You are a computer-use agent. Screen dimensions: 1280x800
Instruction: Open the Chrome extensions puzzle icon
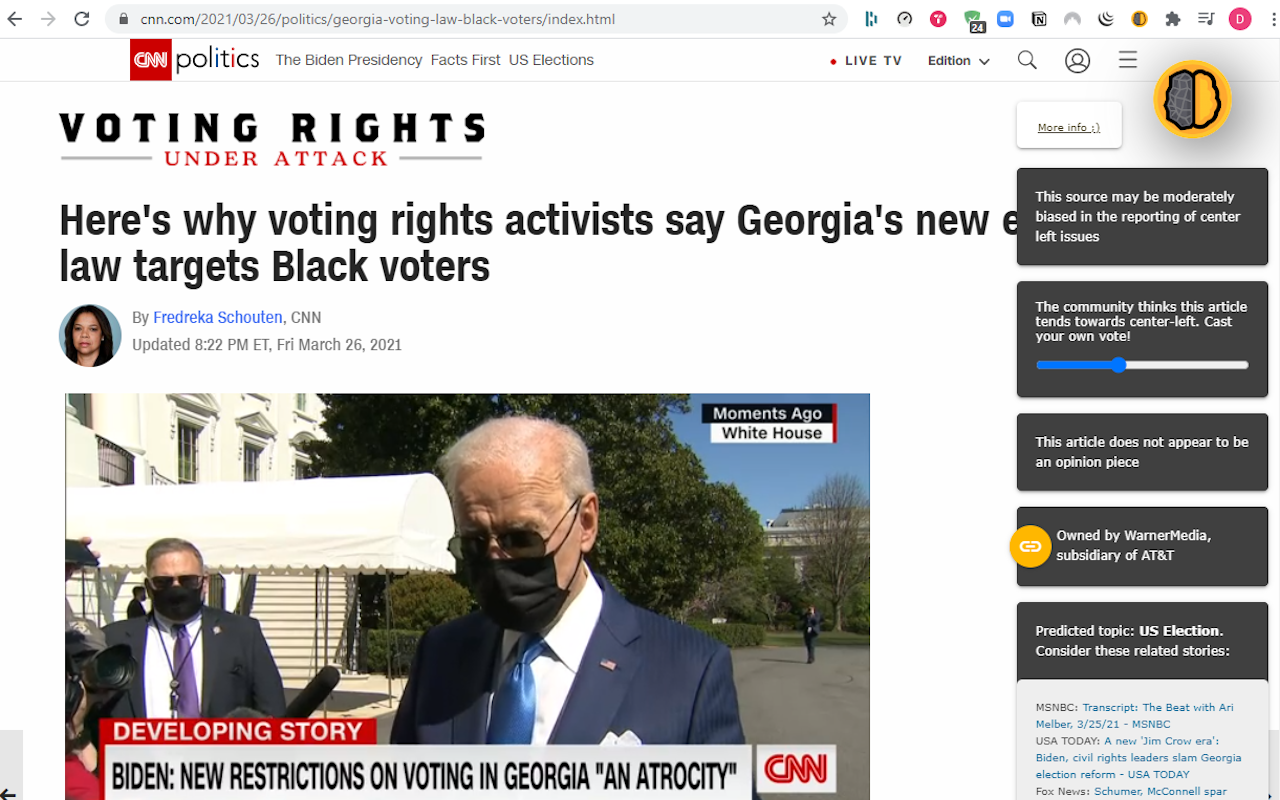point(1173,19)
